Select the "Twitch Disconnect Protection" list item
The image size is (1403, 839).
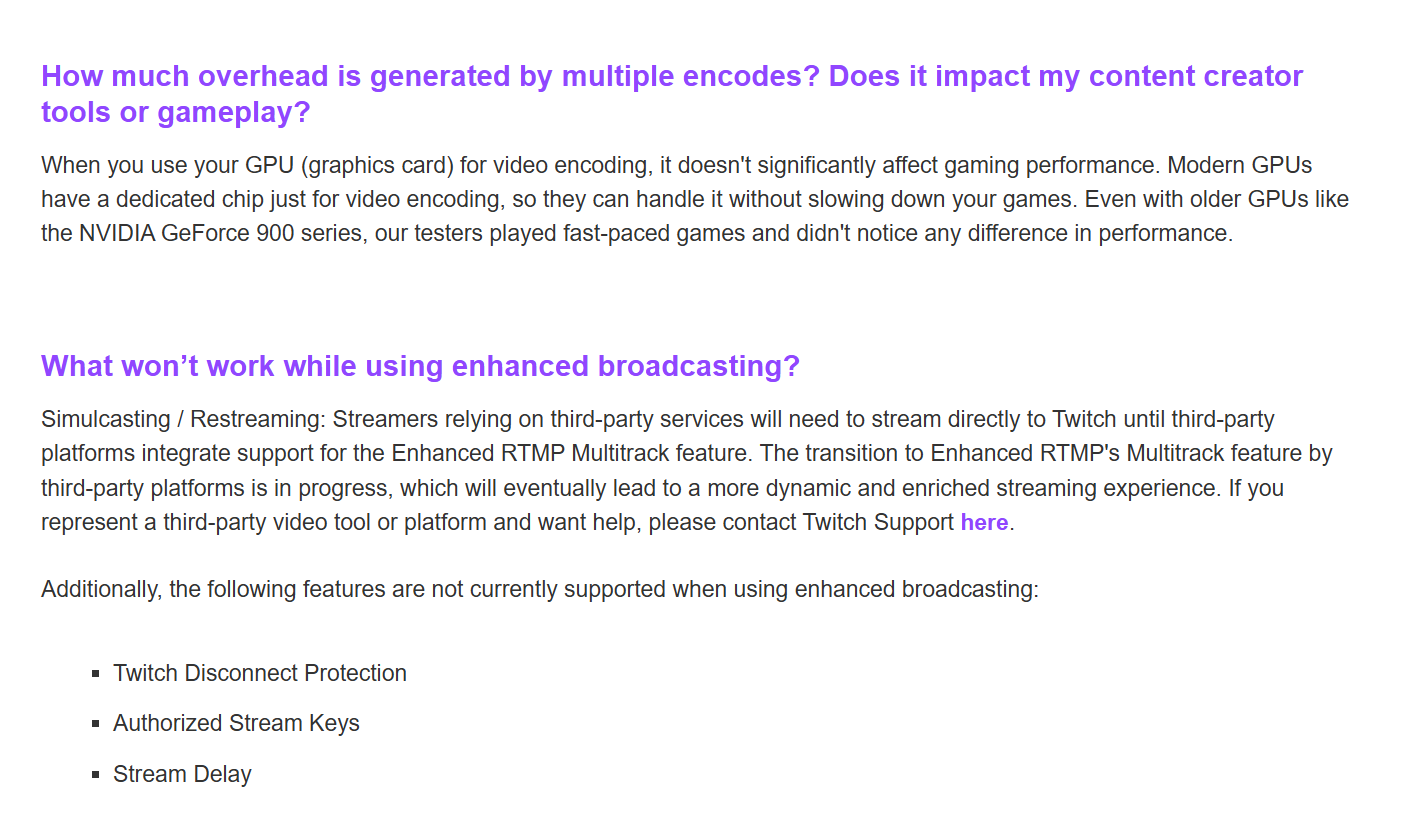259,673
